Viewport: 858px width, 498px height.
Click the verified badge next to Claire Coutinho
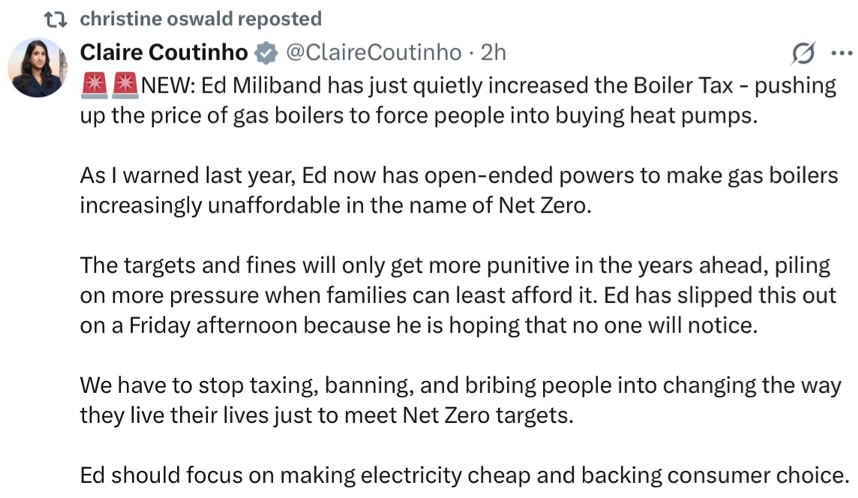[x=266, y=52]
